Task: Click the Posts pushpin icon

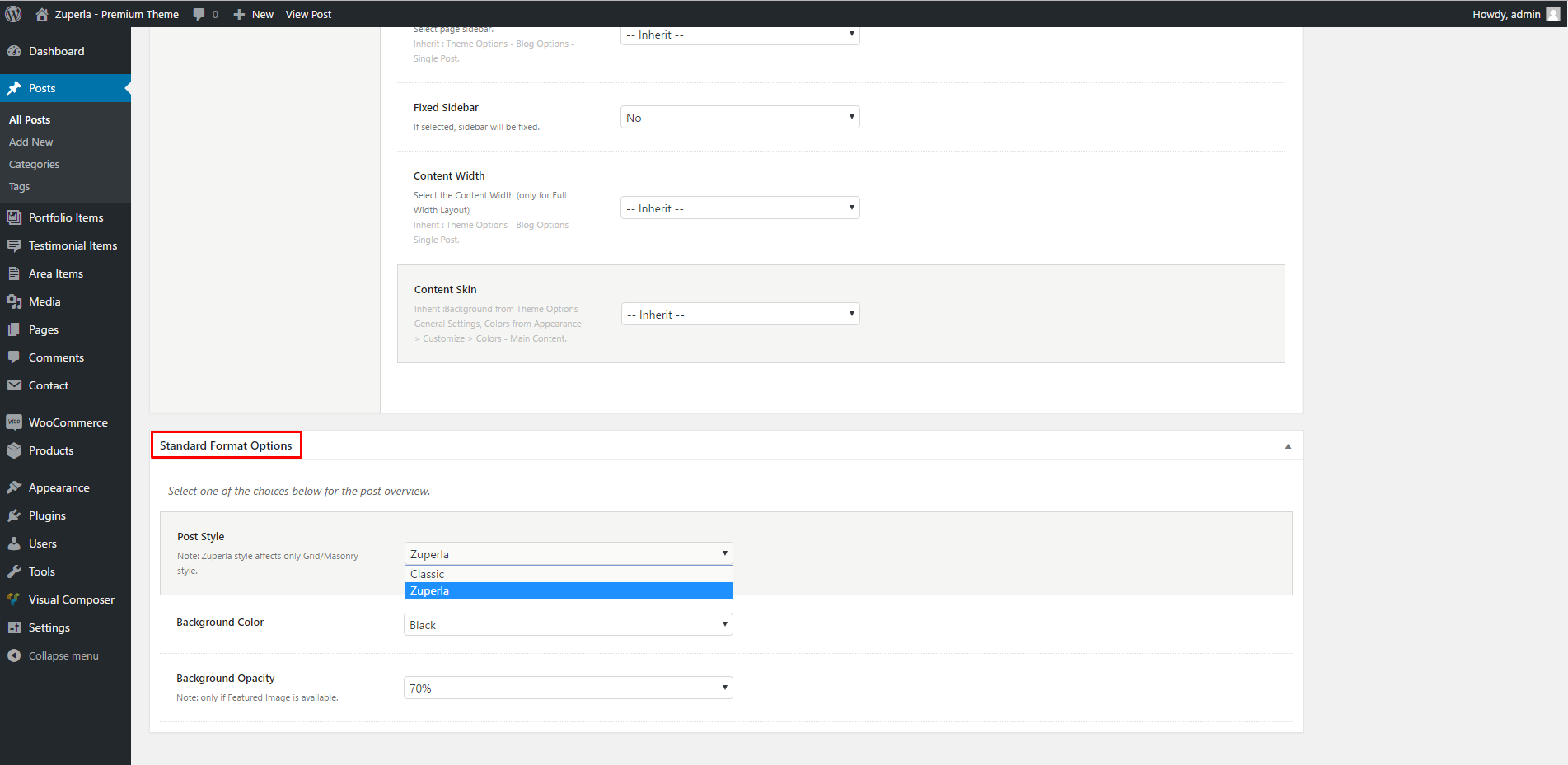Action: pos(14,88)
